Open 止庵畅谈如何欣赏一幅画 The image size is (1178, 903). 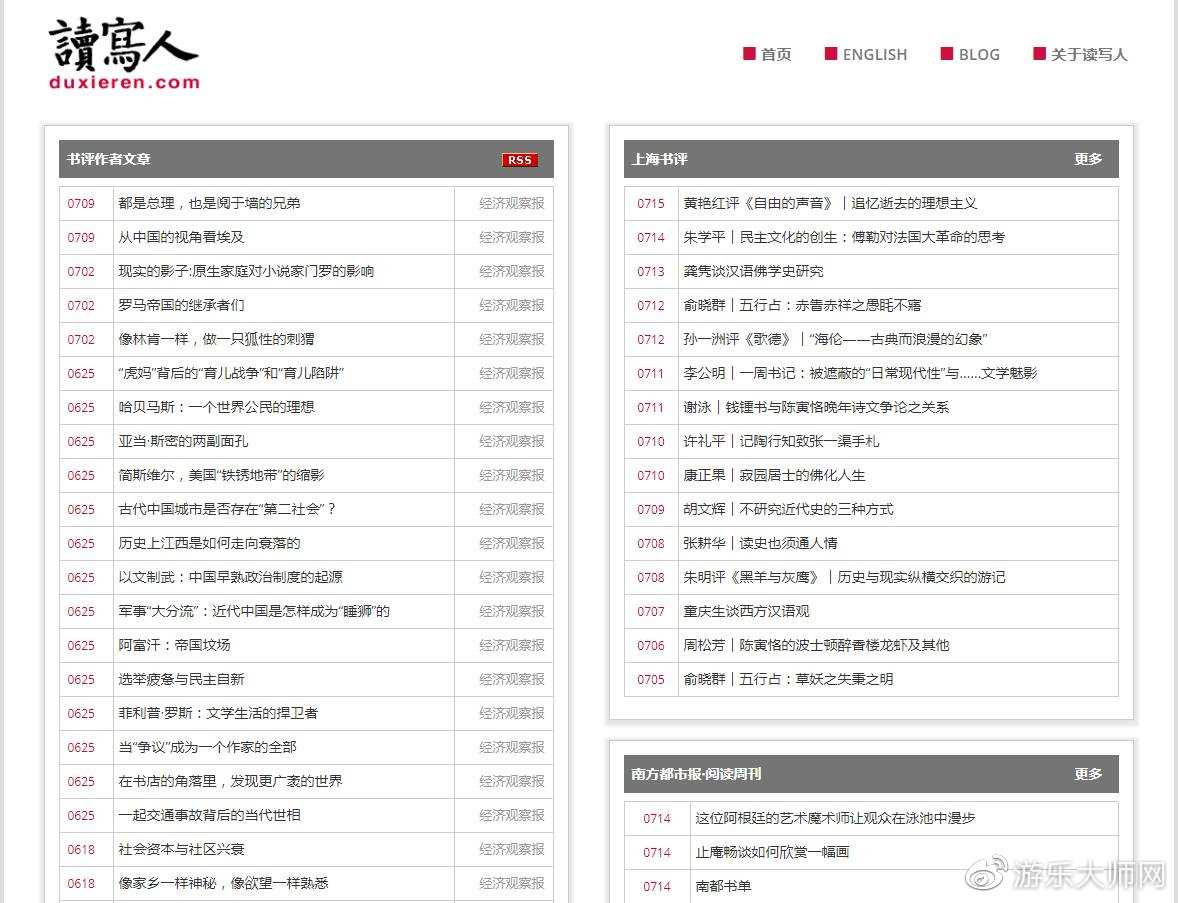tap(772, 853)
